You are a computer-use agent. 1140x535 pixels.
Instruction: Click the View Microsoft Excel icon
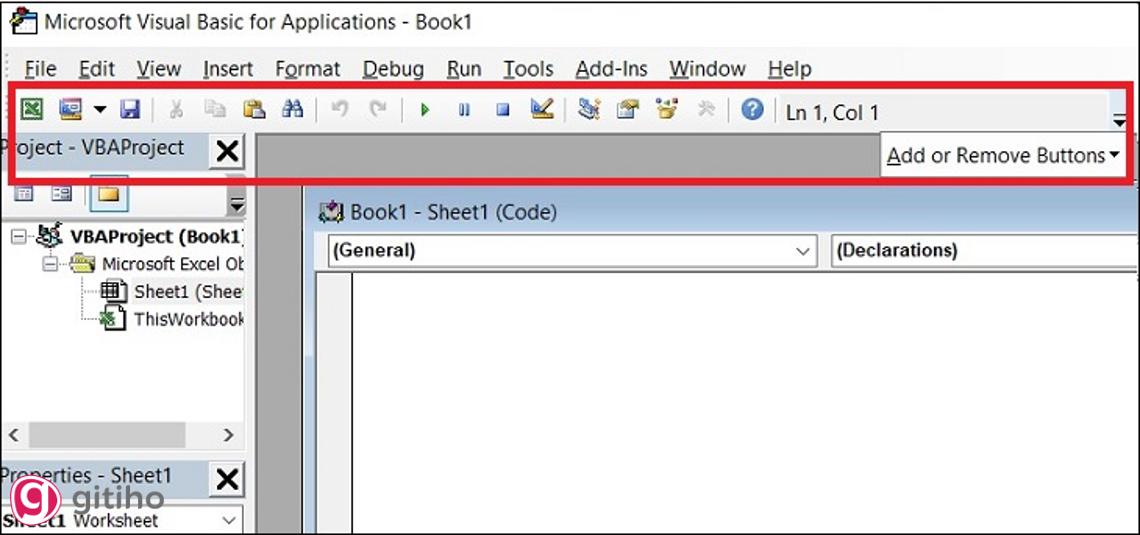31,110
